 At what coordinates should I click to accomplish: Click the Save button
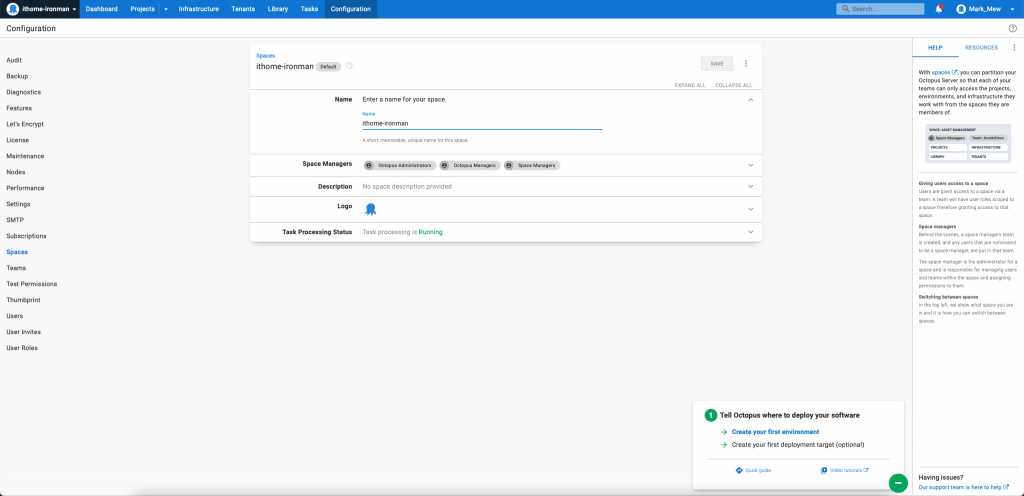717,64
